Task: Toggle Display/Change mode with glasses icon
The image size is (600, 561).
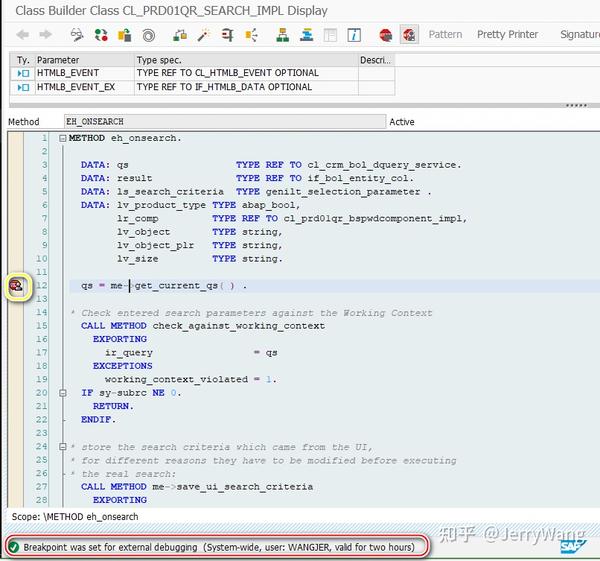Action: click(x=77, y=35)
